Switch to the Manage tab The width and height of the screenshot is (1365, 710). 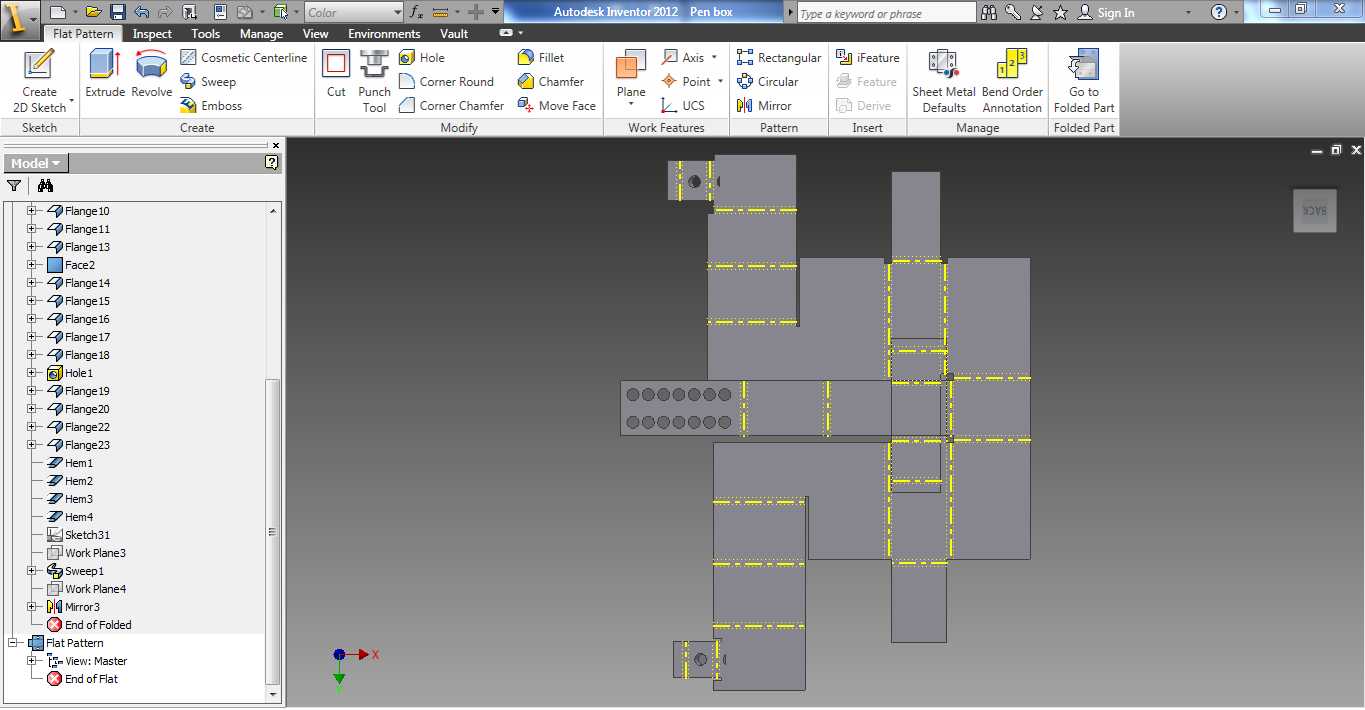tap(261, 33)
